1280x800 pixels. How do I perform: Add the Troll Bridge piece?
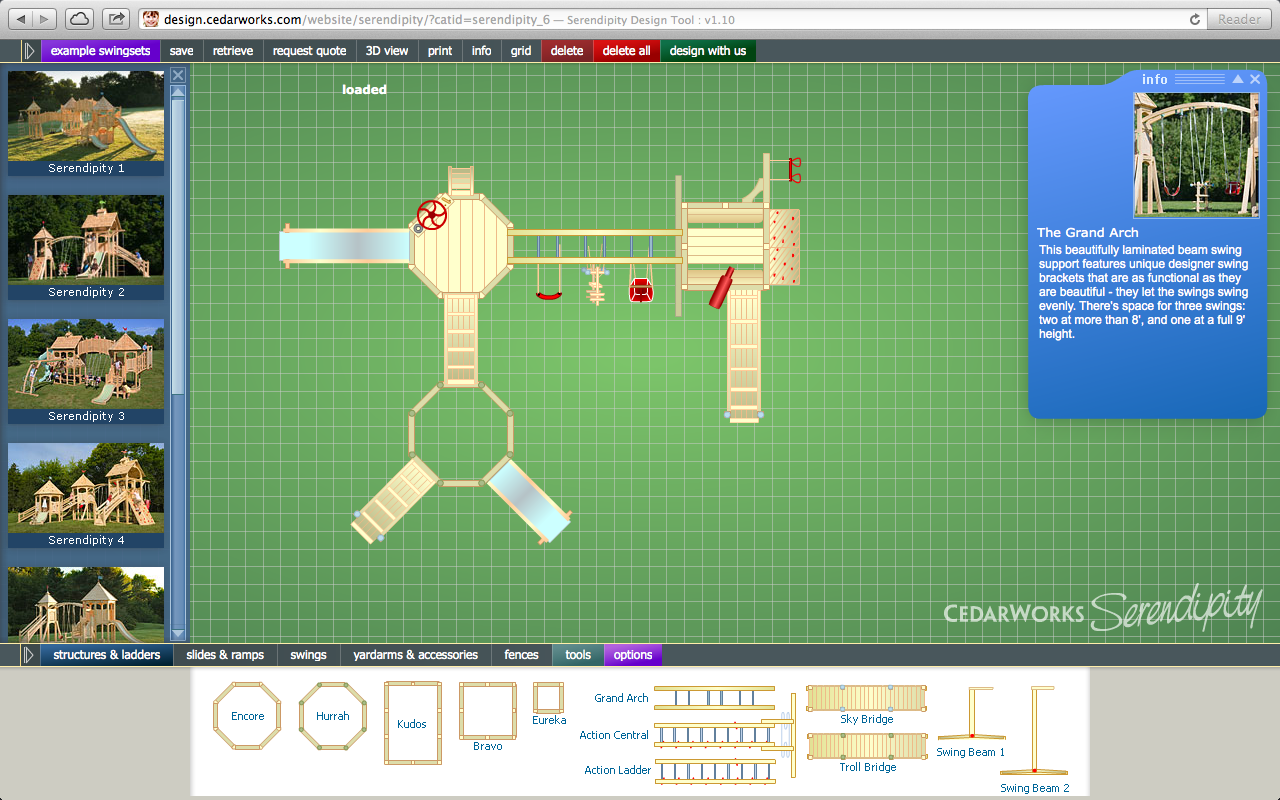pyautogui.click(x=866, y=746)
